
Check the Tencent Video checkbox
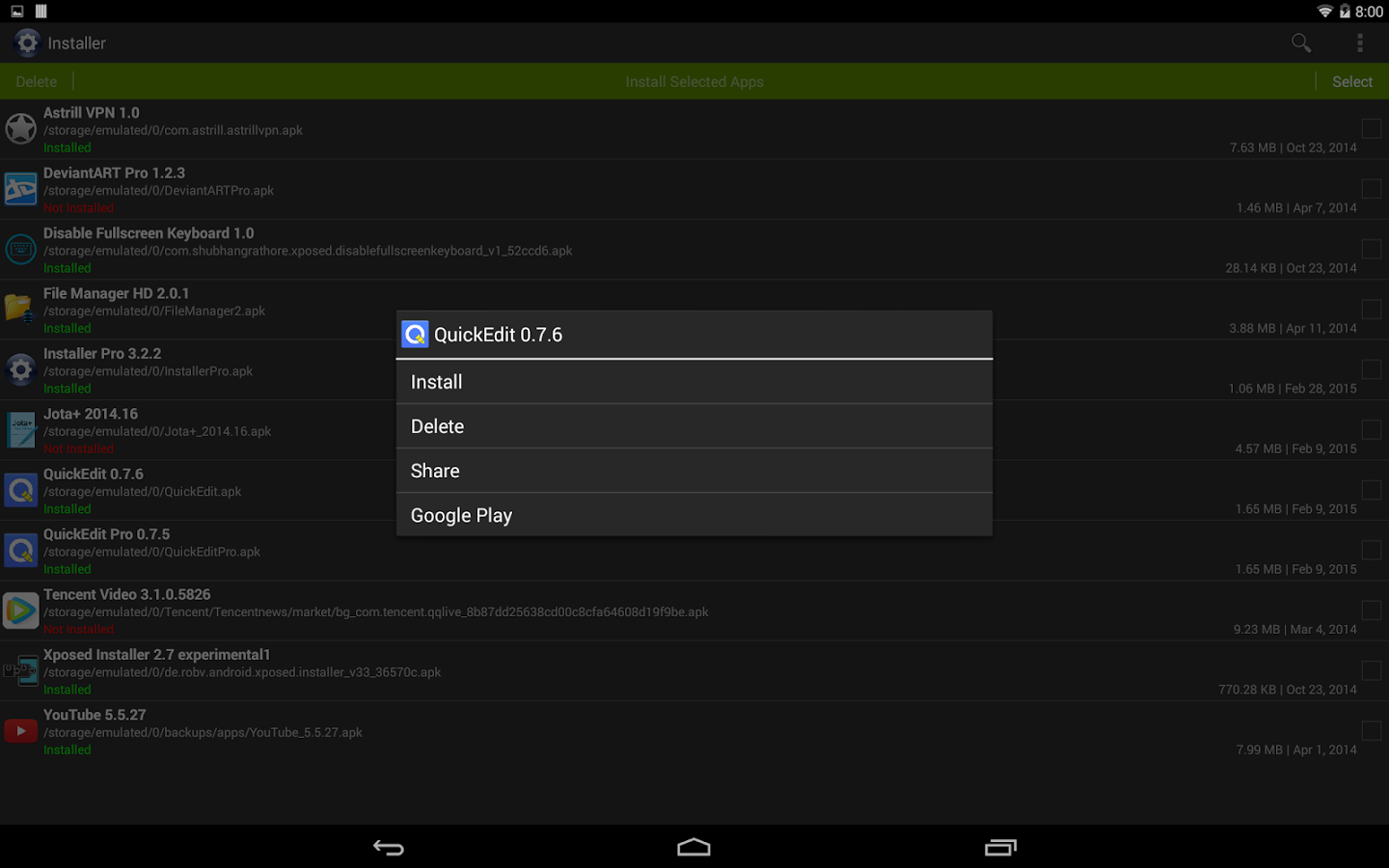(1371, 610)
